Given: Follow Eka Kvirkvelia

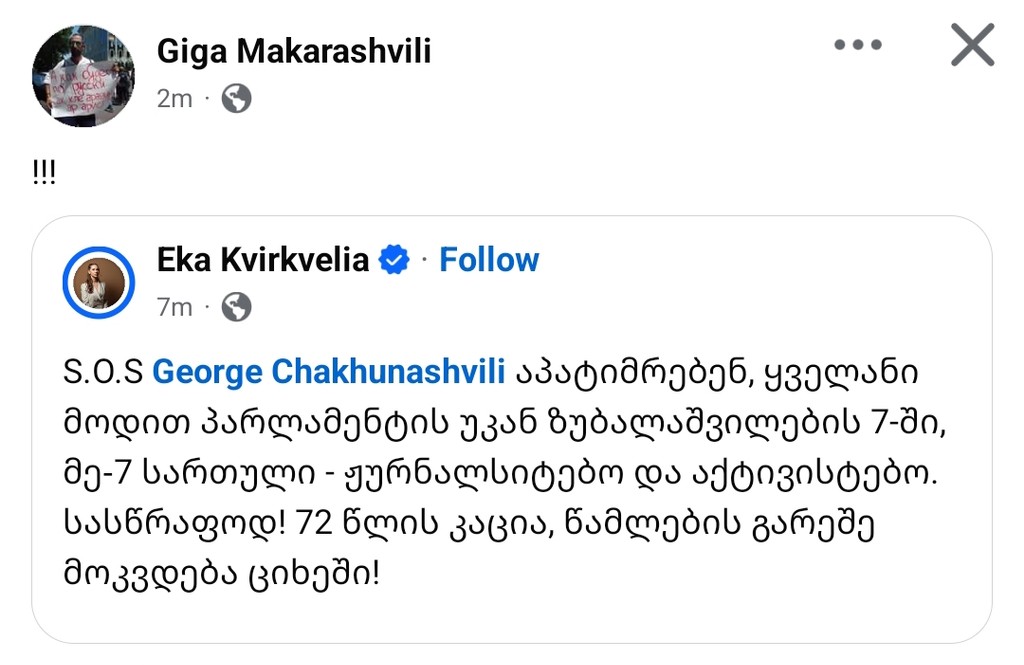Looking at the screenshot, I should click(x=489, y=260).
